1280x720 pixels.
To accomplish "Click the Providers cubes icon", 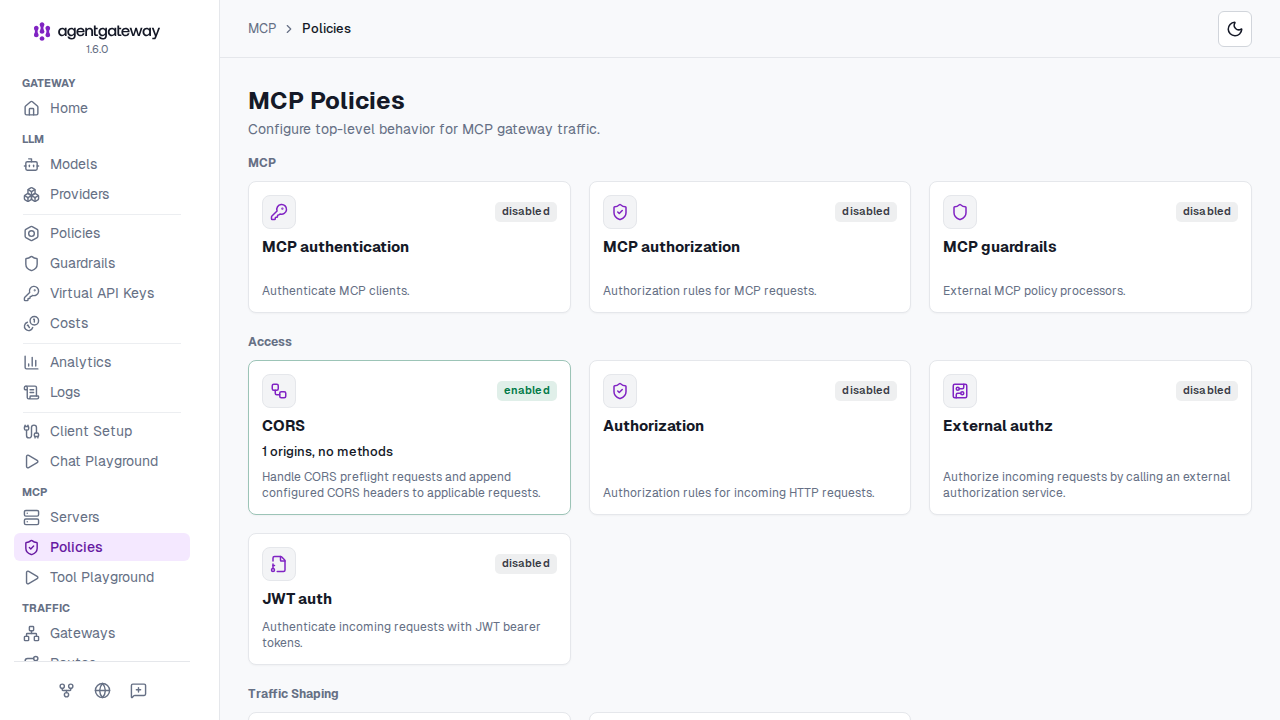I will point(32,194).
